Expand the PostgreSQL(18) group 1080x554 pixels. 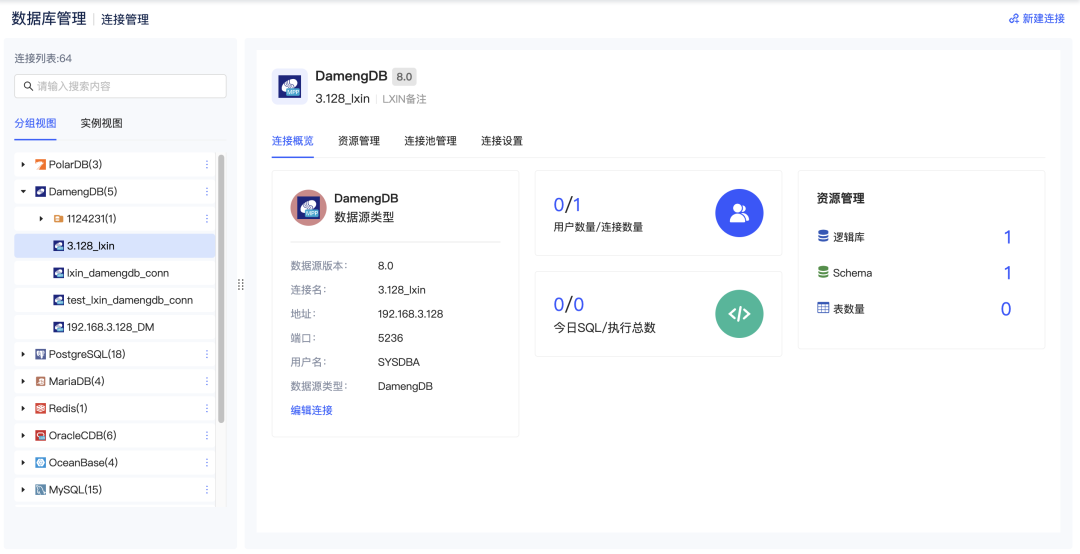23,354
